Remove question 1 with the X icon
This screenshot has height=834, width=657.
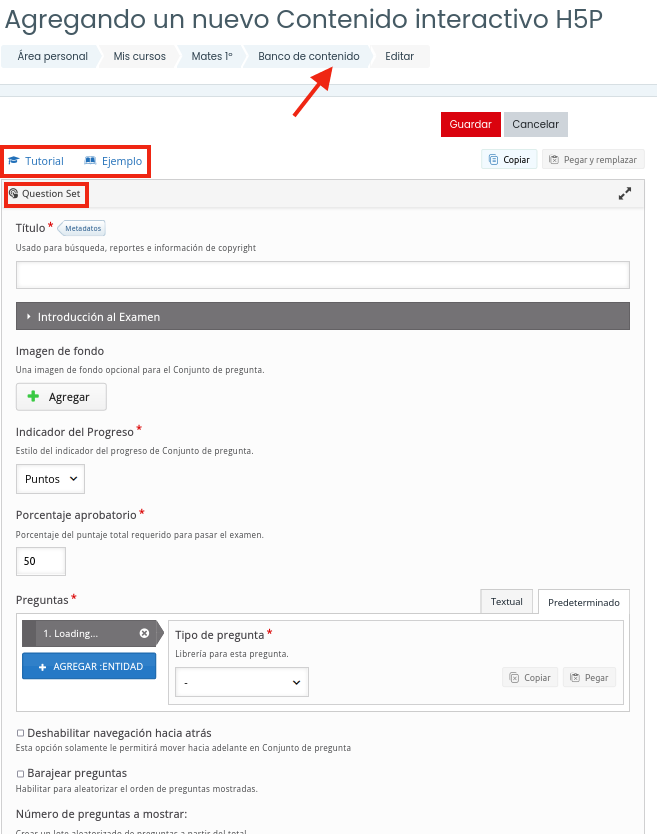(144, 633)
